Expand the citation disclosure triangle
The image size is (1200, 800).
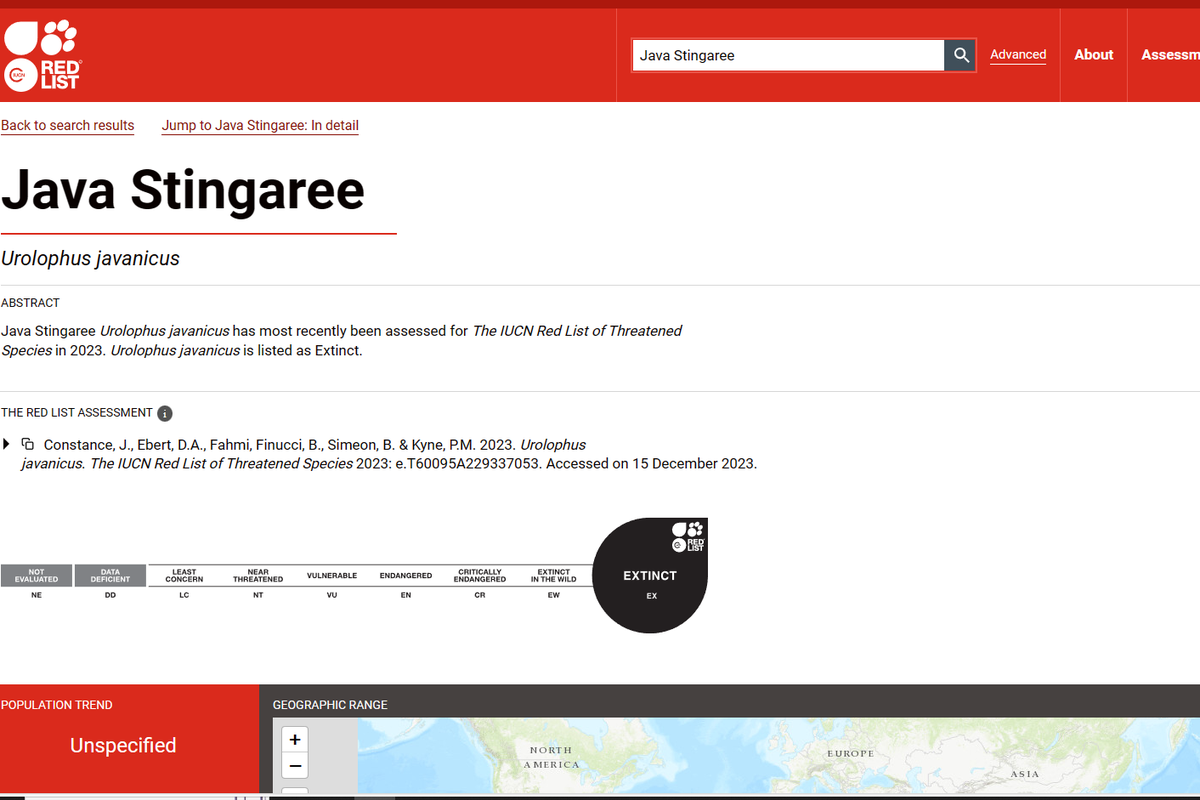click(7, 443)
